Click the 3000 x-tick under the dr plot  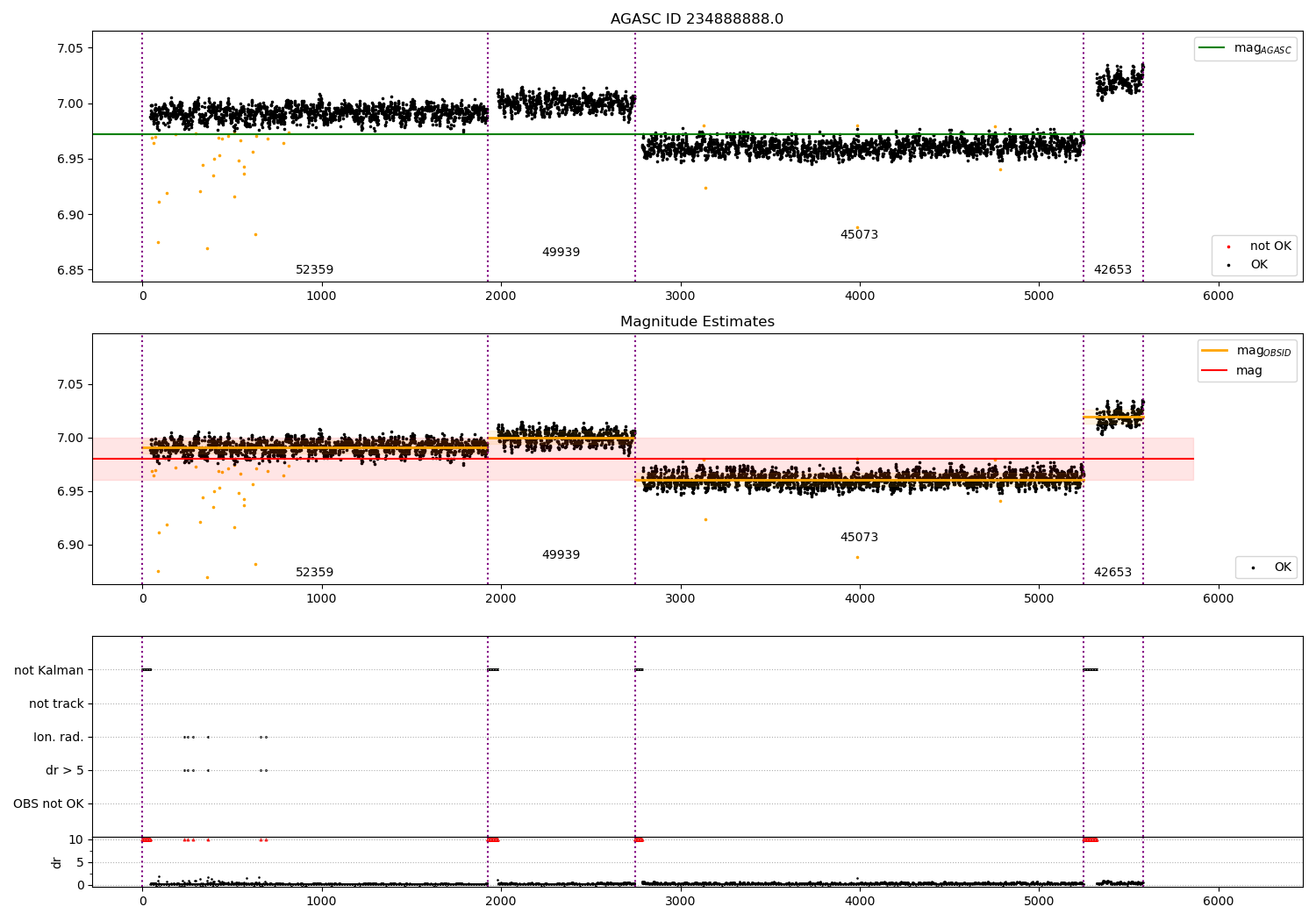680,902
